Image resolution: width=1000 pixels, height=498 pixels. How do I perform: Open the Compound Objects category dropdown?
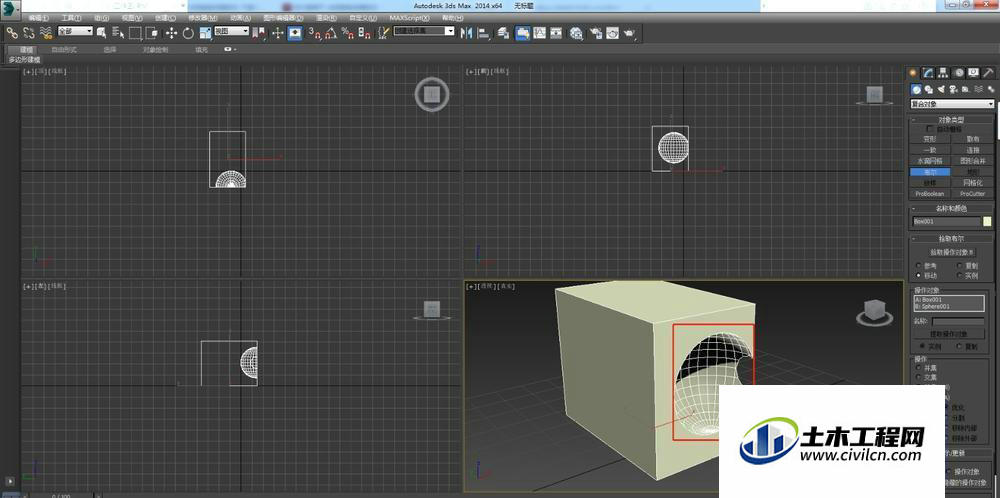click(x=952, y=104)
